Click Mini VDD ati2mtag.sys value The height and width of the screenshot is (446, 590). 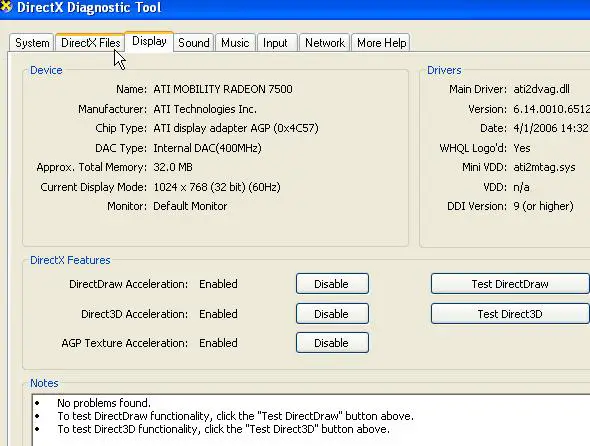[544, 167]
